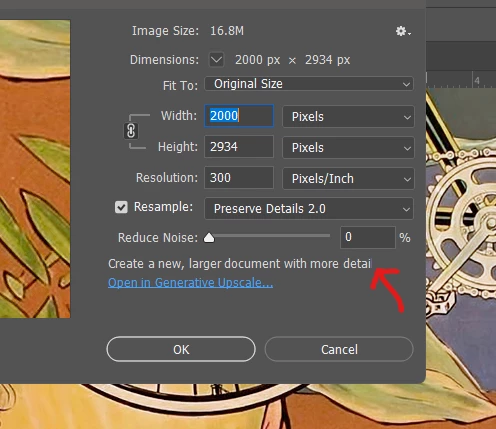Viewport: 496px width, 429px height.
Task: Click the Cancel button
Action: [x=339, y=349]
